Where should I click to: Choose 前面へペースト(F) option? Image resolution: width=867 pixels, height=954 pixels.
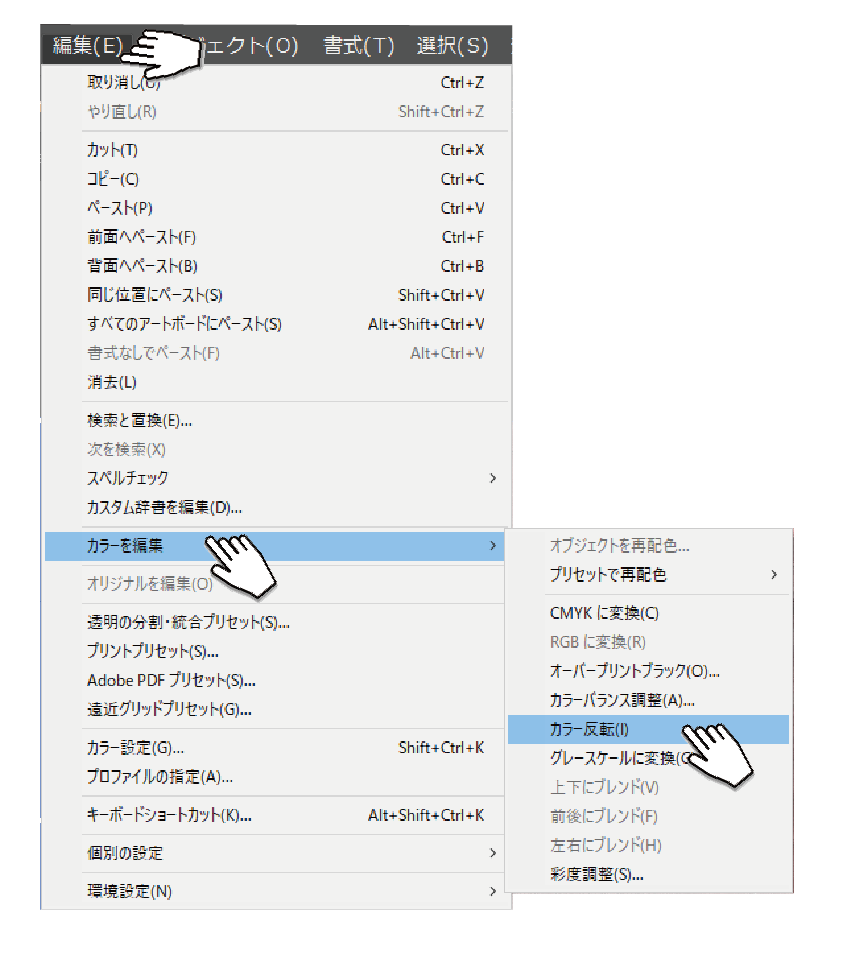[141, 237]
